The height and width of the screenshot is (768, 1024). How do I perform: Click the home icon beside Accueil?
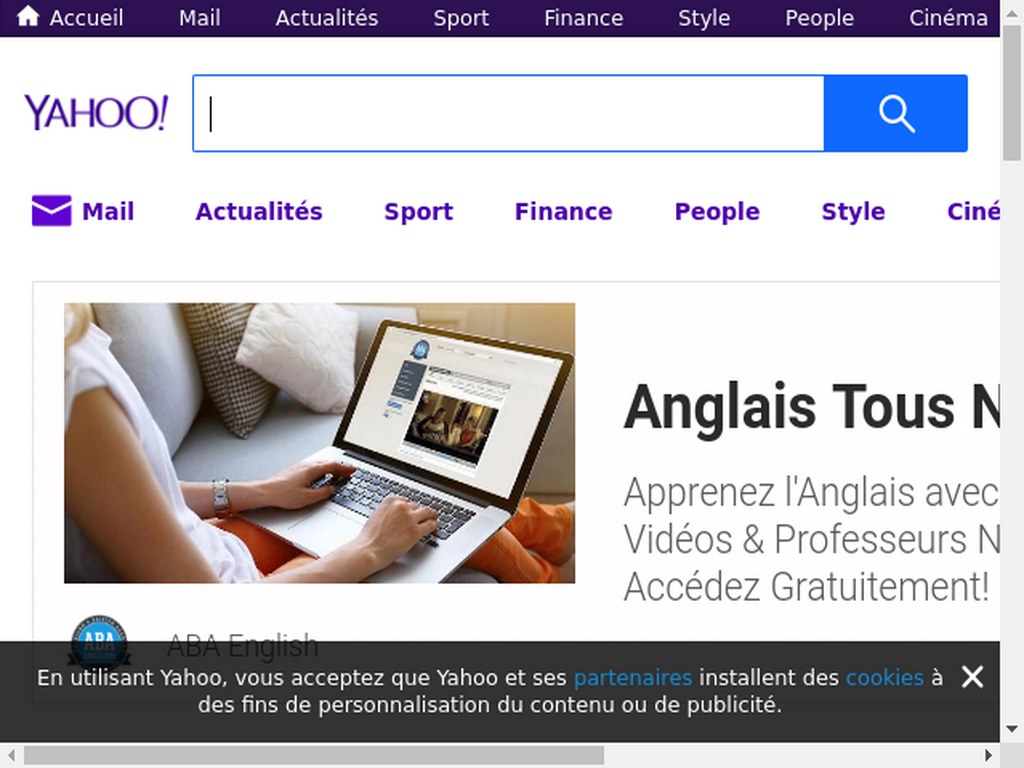coord(27,16)
